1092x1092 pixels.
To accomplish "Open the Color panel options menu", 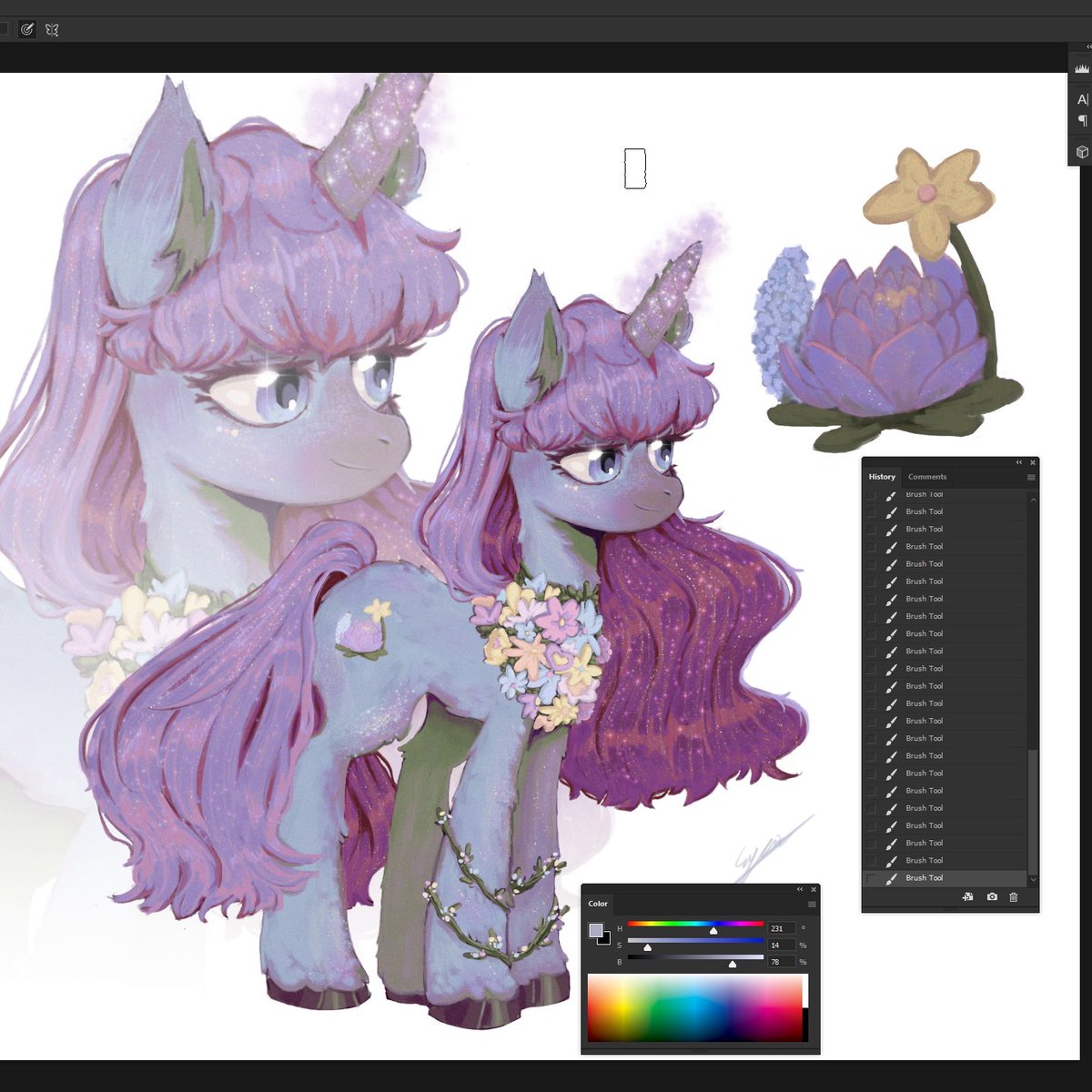I will point(812,904).
